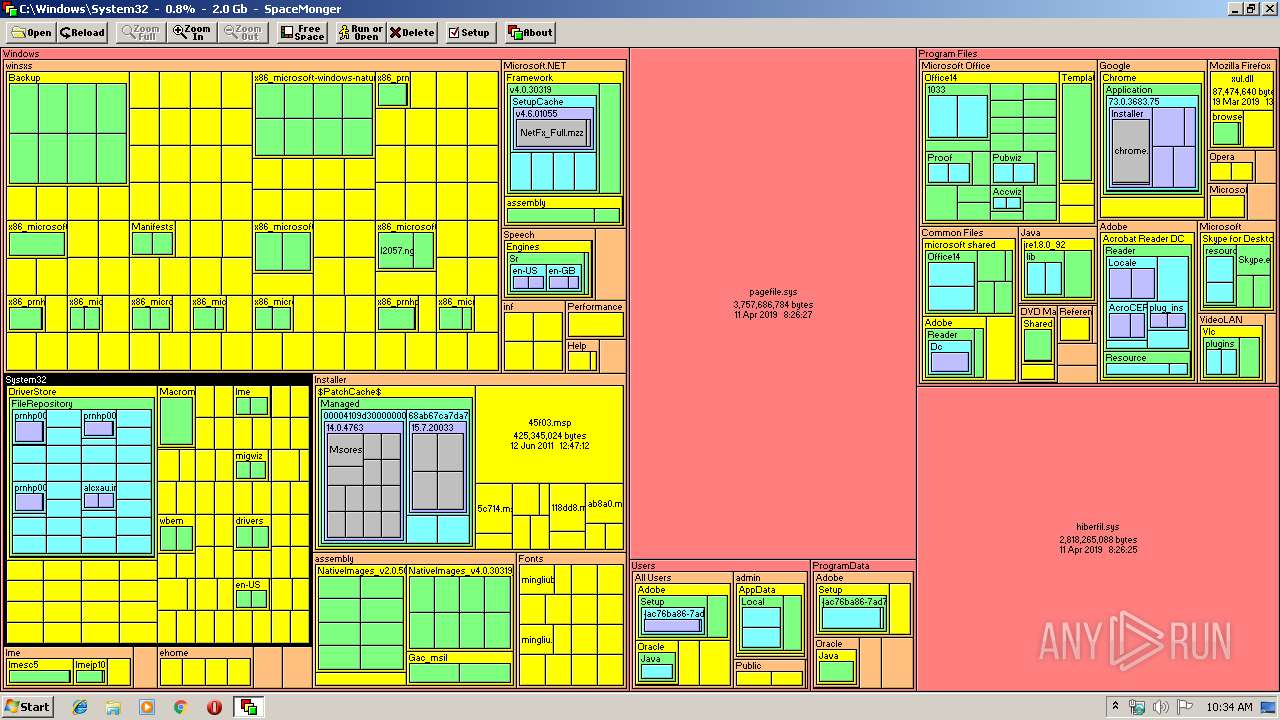Click the Zoom Out toolbar button

click(x=242, y=32)
